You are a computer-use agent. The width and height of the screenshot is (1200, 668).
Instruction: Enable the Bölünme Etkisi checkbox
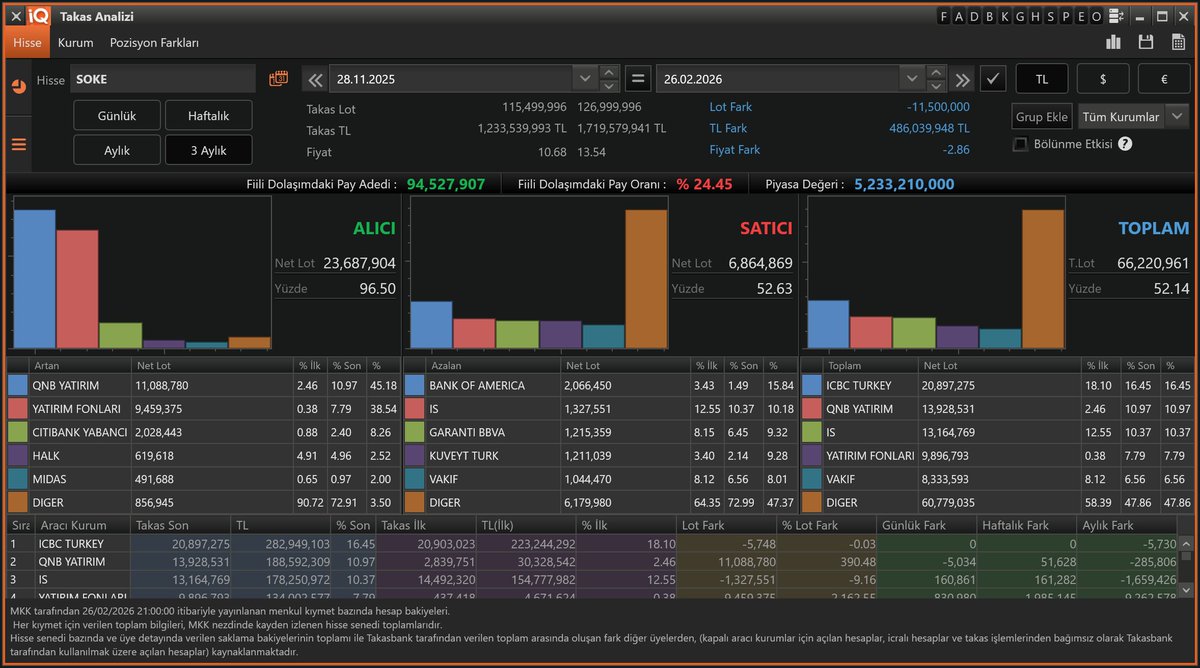pyautogui.click(x=1020, y=144)
